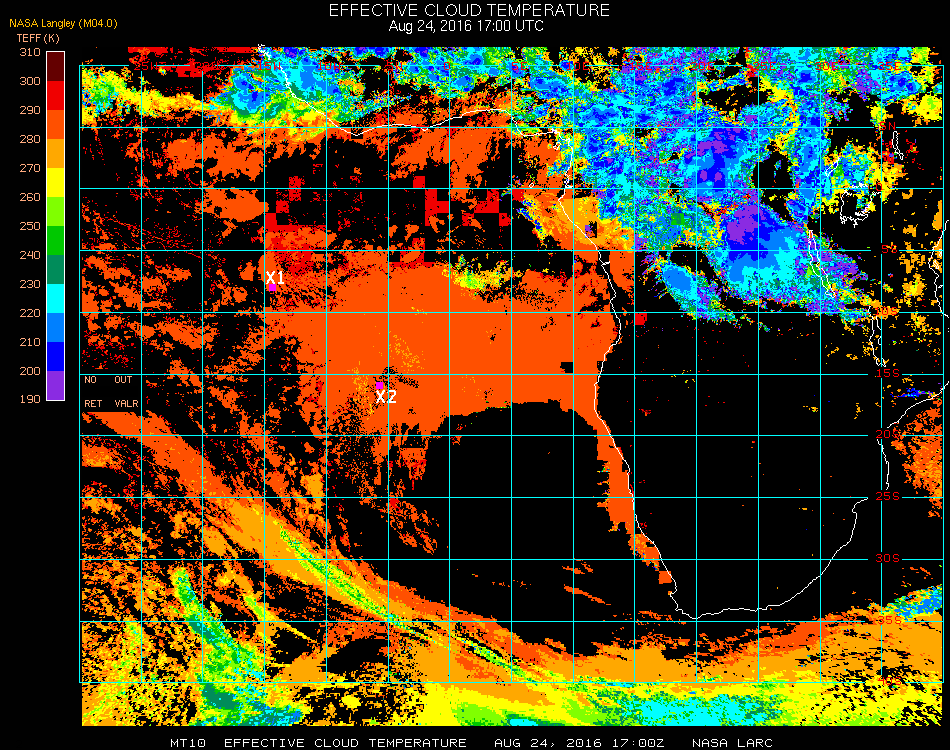Click the magenta X2 marker on the map

(x=379, y=385)
